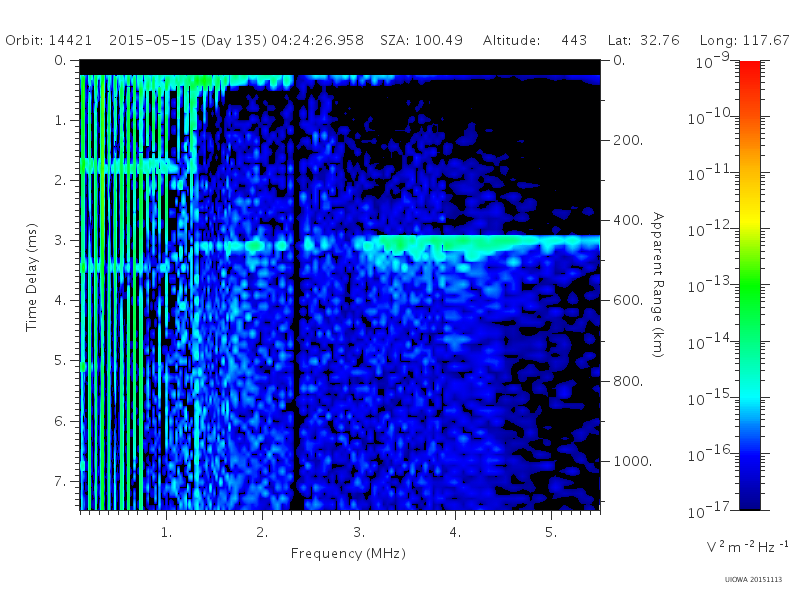Click the '7.' tick on time delay axis
Screen dimensions: 800x600
[61, 481]
